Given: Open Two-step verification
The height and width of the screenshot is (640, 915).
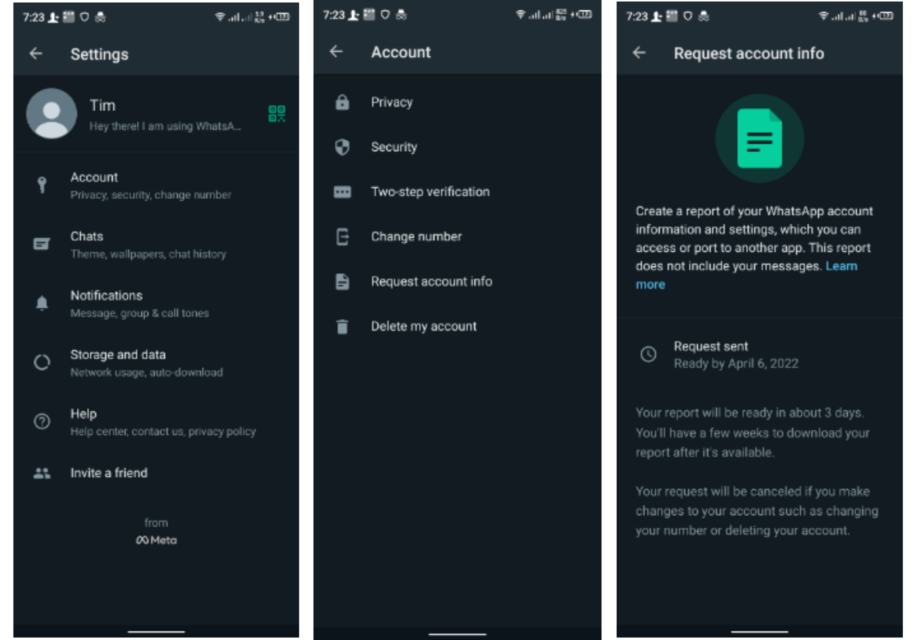Looking at the screenshot, I should coord(458,192).
